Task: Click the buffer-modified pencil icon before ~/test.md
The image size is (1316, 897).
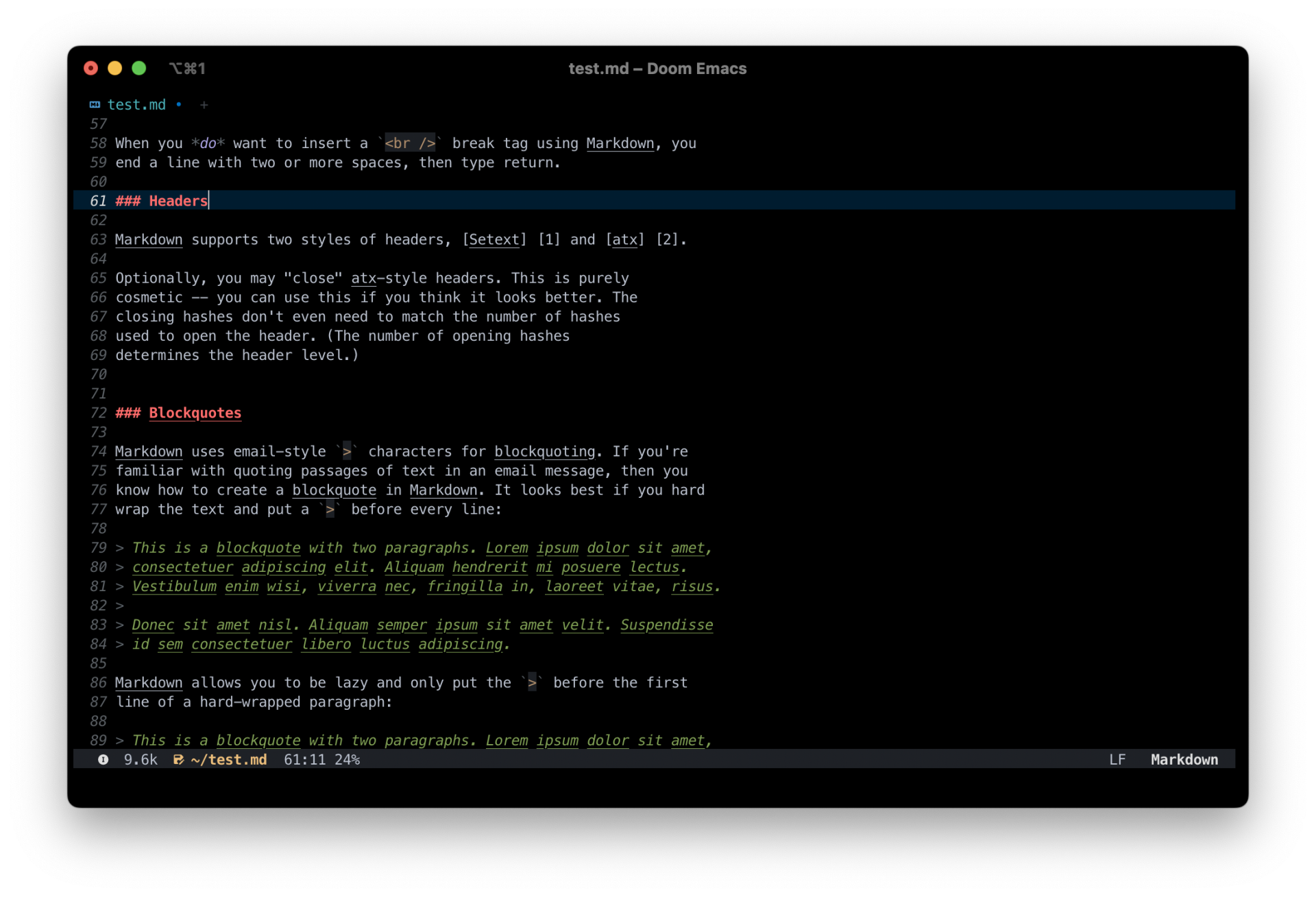Action: [x=178, y=759]
